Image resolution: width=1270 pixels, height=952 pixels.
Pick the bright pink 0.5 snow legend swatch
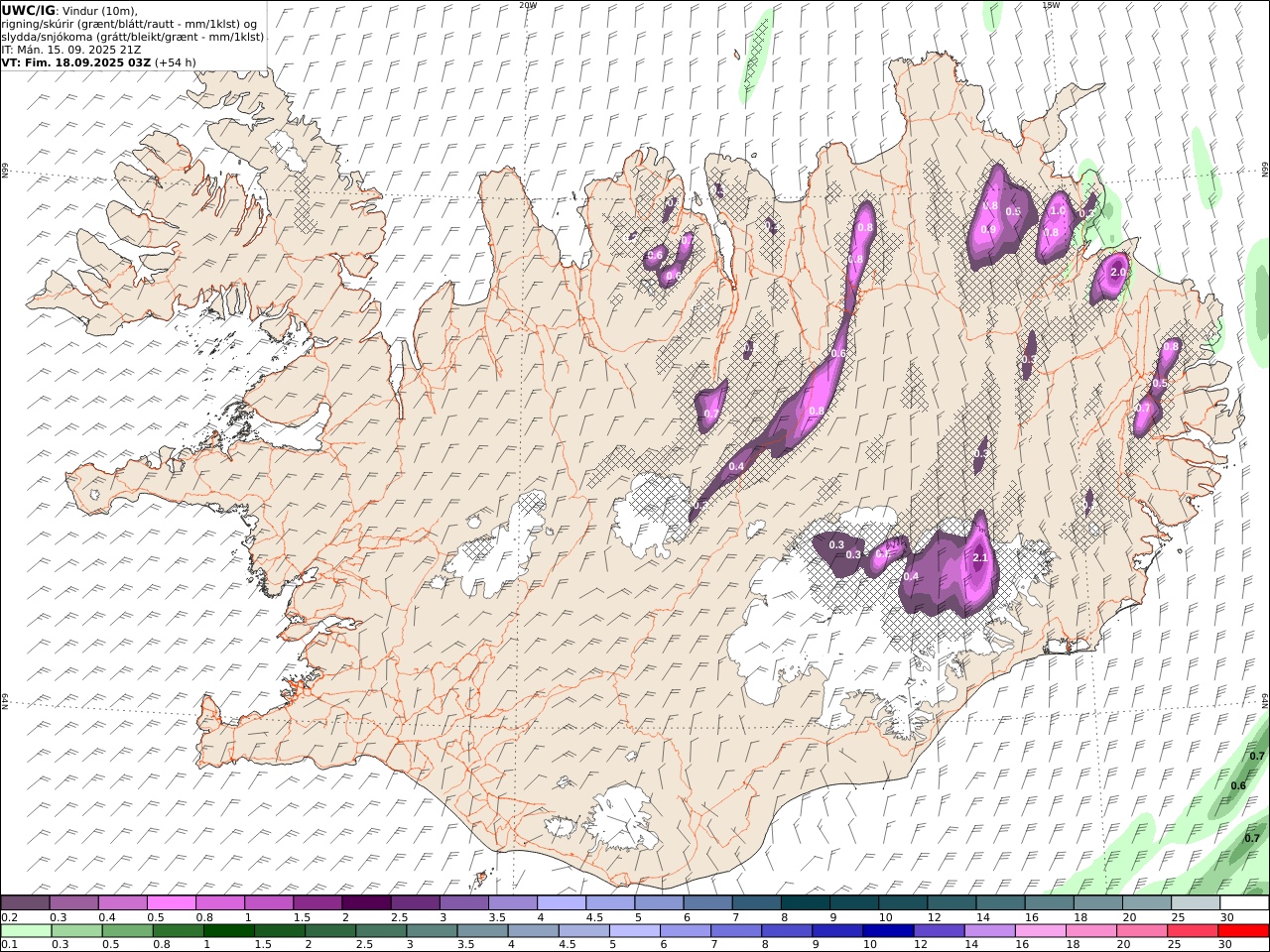coord(171,903)
